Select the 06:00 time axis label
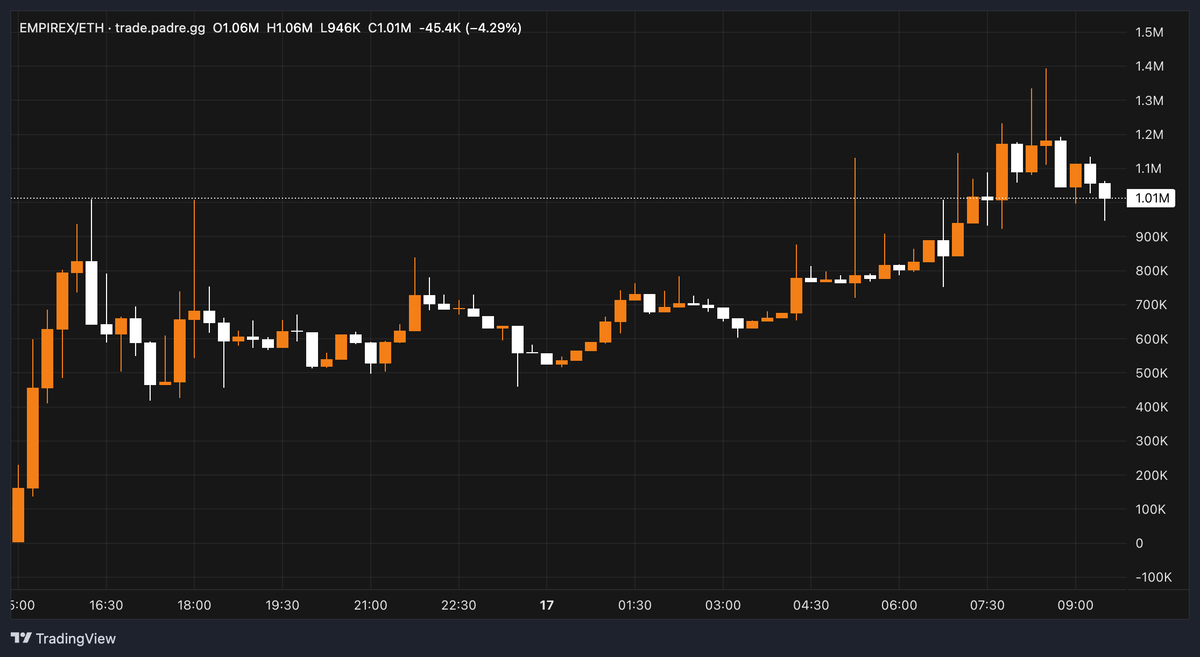 (x=899, y=606)
